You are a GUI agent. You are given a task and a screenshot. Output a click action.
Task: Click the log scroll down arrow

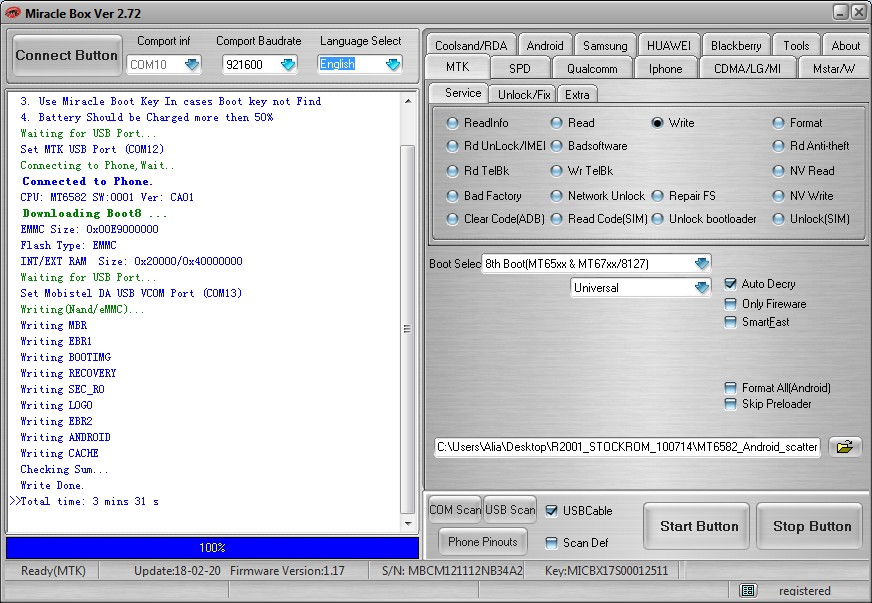(408, 523)
